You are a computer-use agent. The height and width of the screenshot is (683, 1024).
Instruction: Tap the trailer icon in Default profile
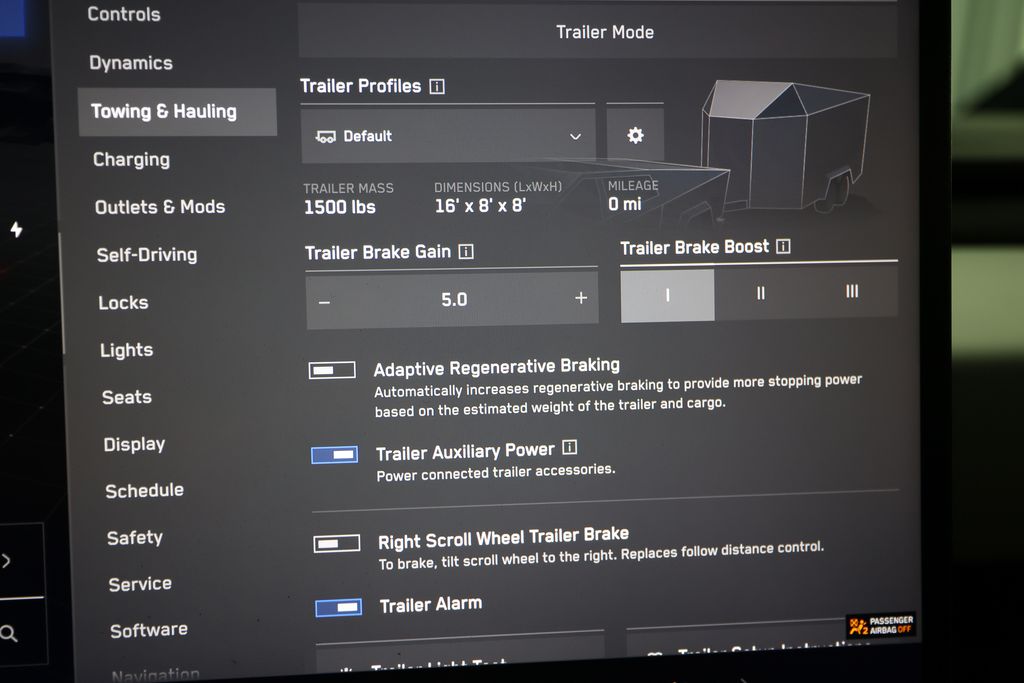[326, 136]
